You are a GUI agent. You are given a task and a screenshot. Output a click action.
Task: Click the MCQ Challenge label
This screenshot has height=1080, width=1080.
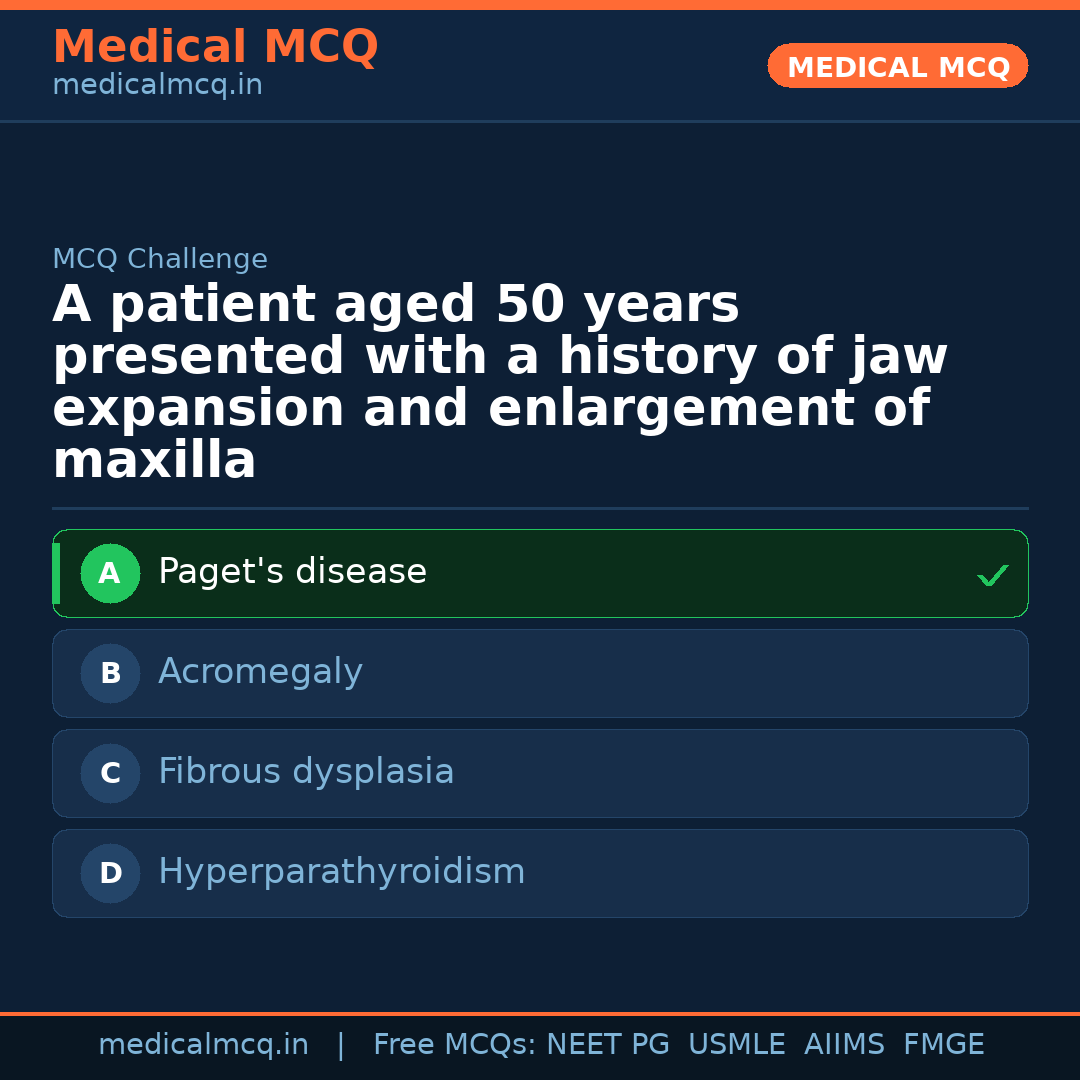(x=160, y=260)
